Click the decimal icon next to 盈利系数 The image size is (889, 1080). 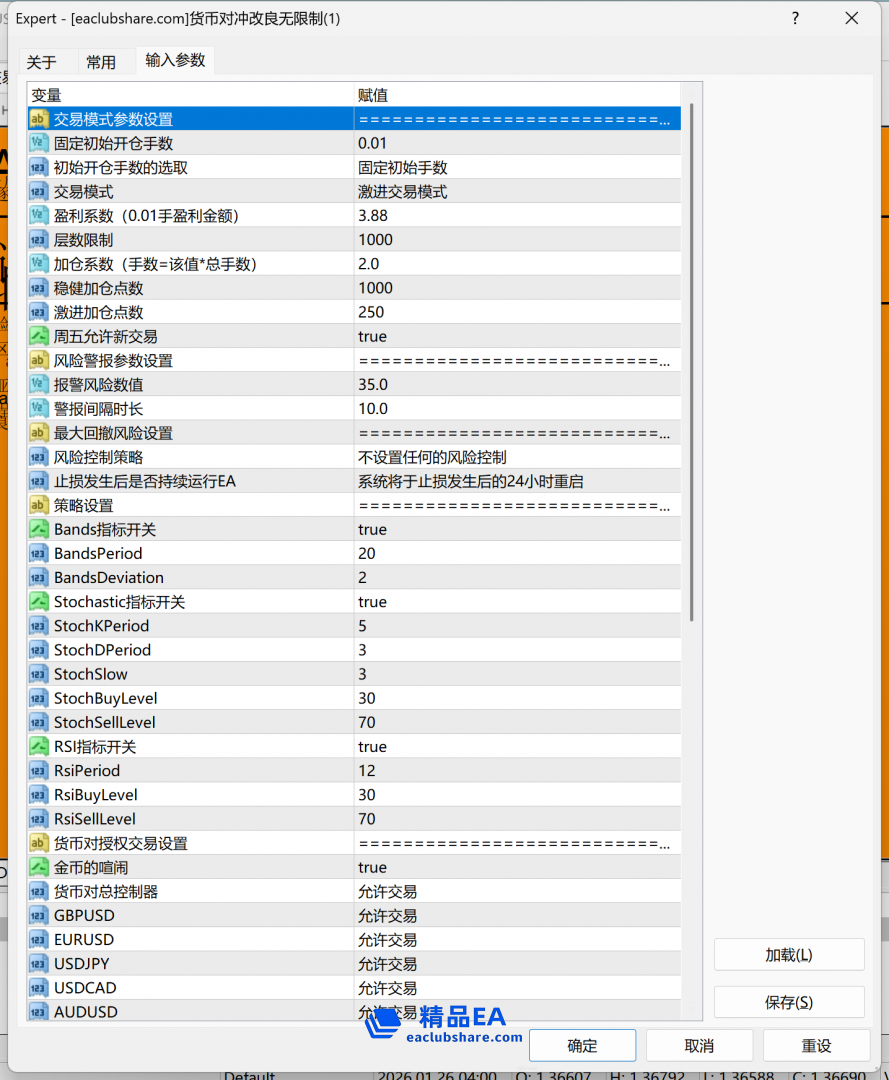(x=38, y=215)
